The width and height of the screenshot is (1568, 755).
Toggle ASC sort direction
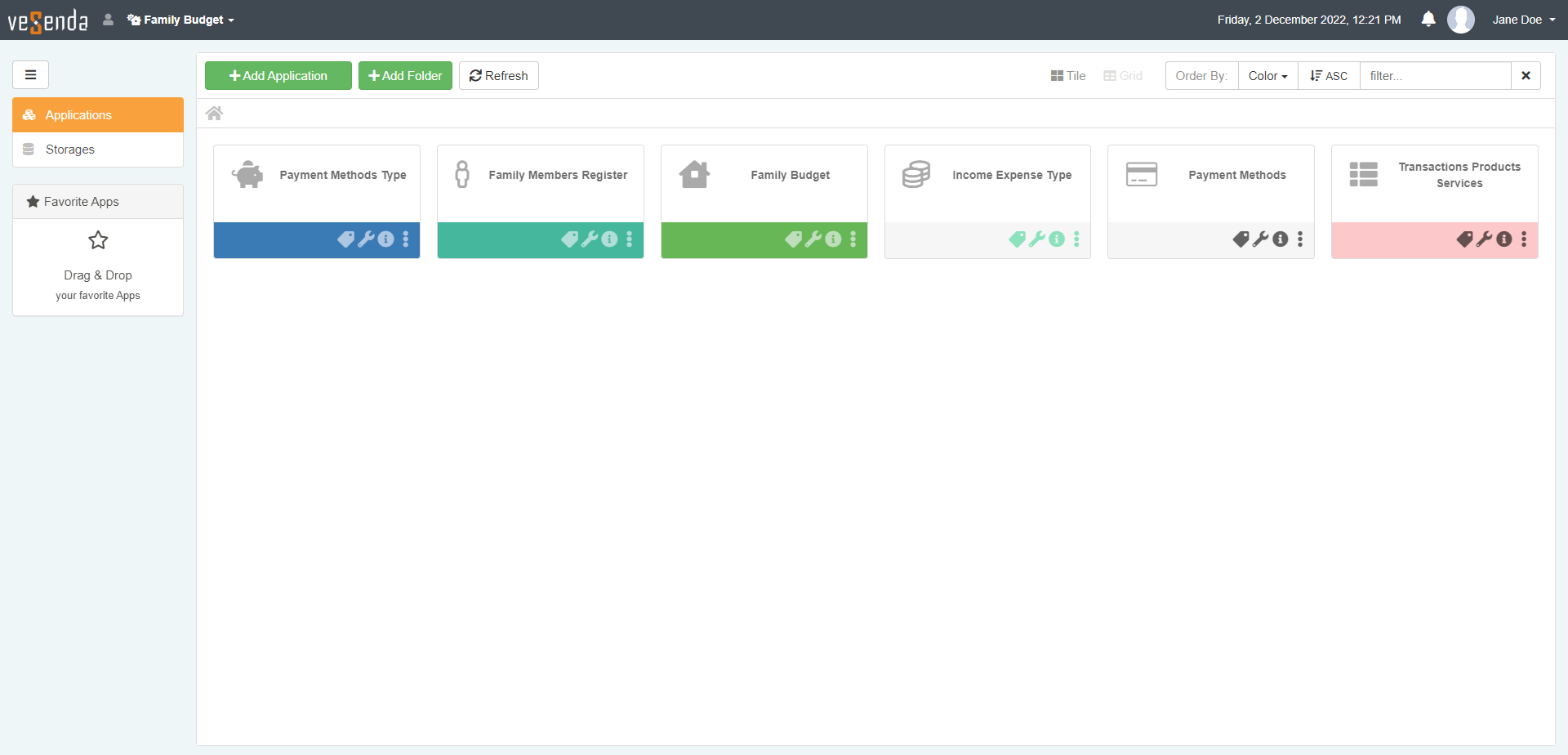click(1329, 76)
